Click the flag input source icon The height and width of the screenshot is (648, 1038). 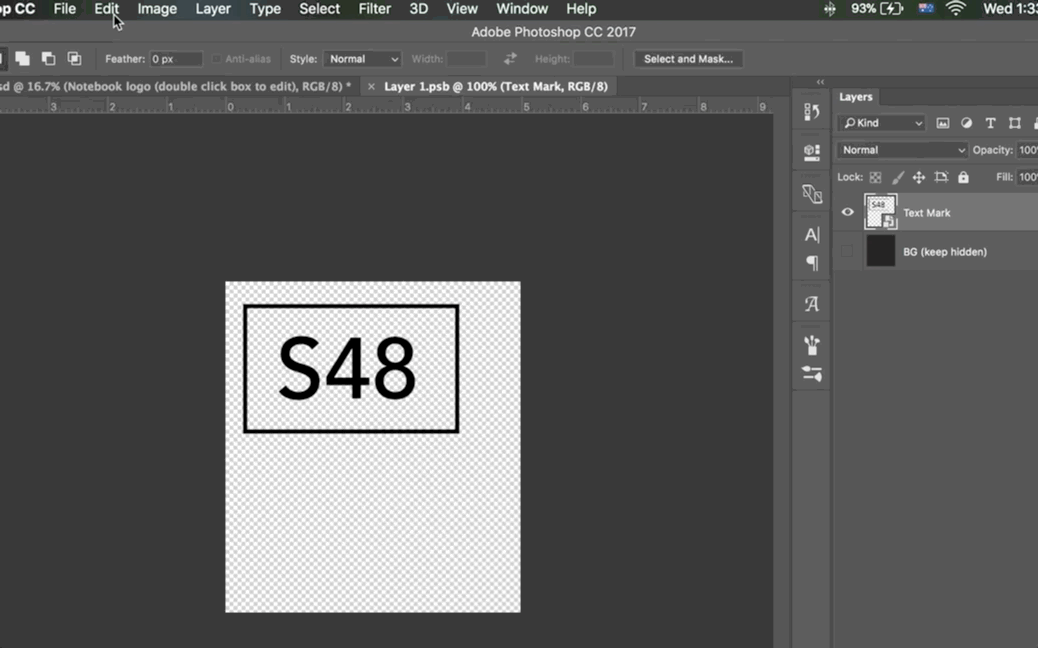(925, 9)
